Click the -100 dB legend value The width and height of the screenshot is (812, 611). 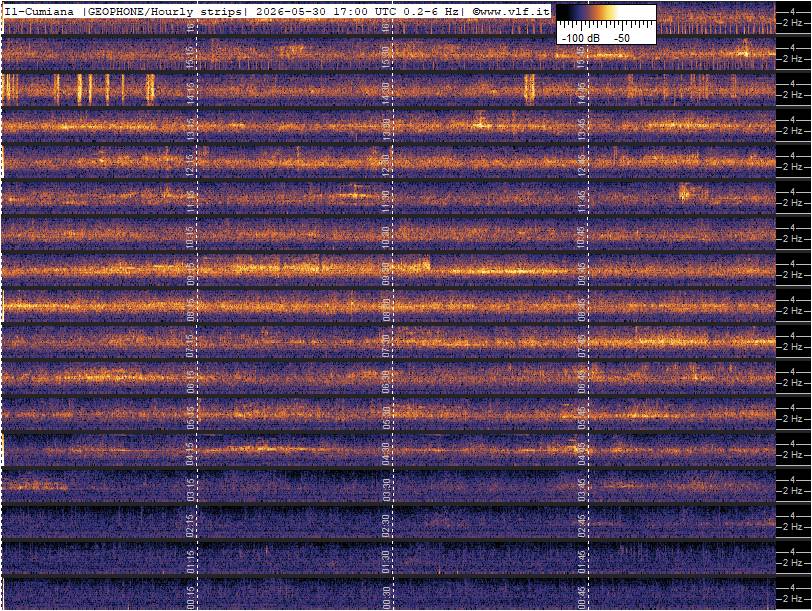[x=581, y=38]
